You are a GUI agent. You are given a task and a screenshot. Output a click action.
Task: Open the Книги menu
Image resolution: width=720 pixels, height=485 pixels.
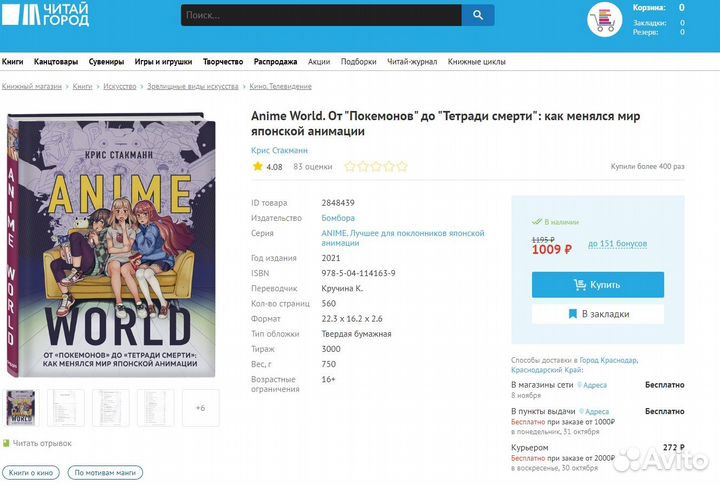(12, 62)
